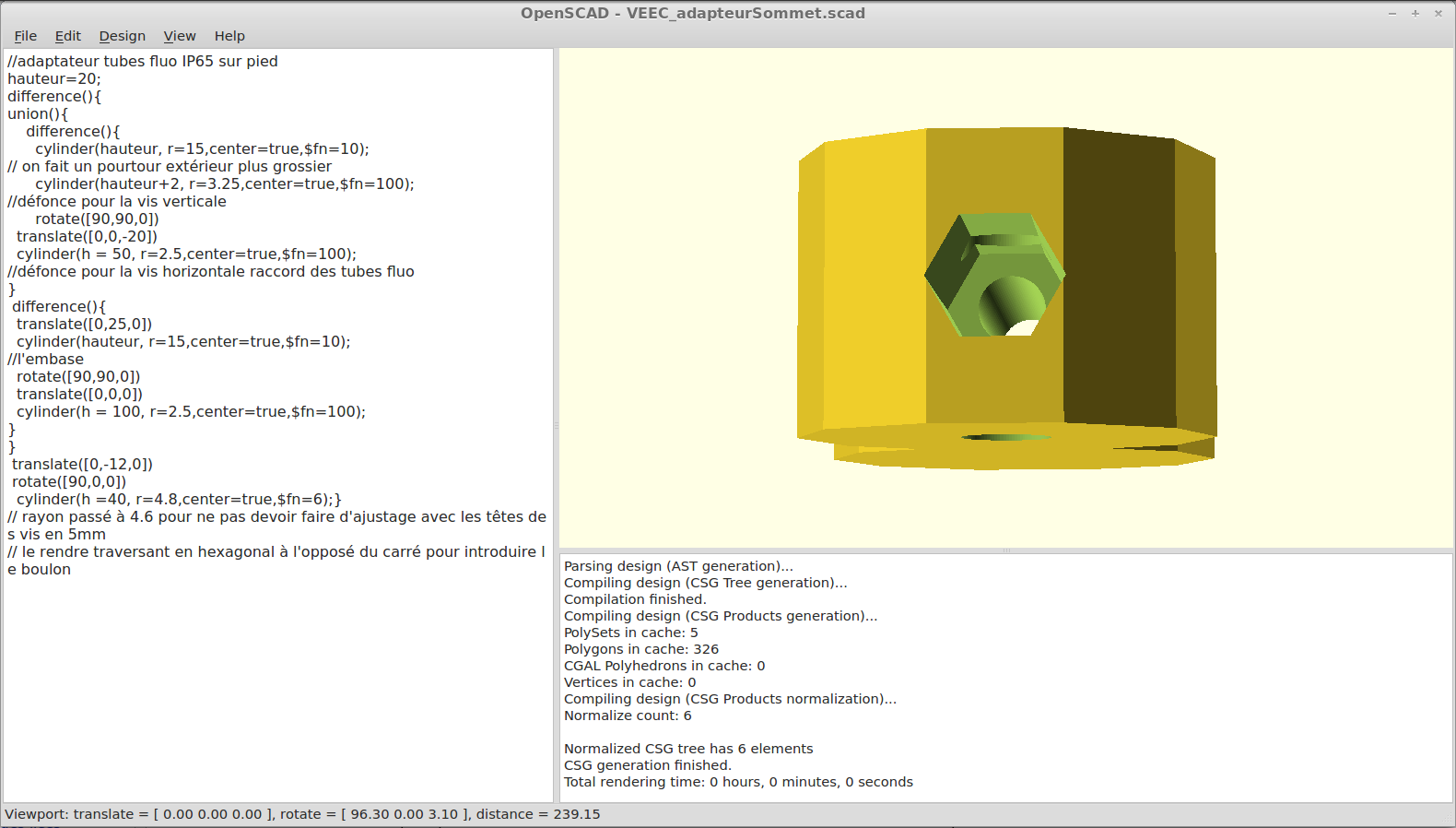This screenshot has width=1456, height=828.
Task: Minimize the OpenSCAD window
Action: tap(1391, 13)
